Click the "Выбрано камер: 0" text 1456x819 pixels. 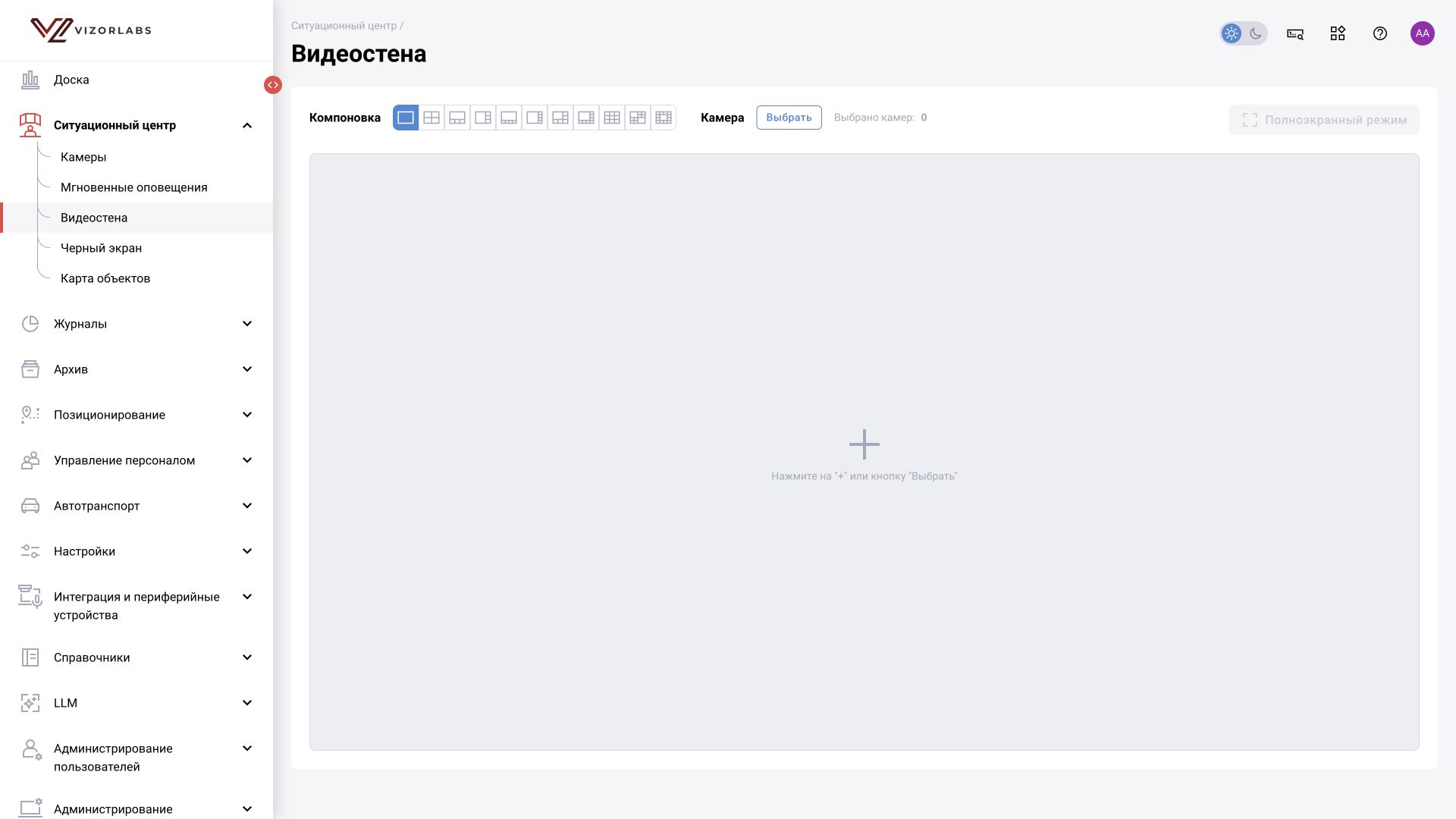coord(880,118)
